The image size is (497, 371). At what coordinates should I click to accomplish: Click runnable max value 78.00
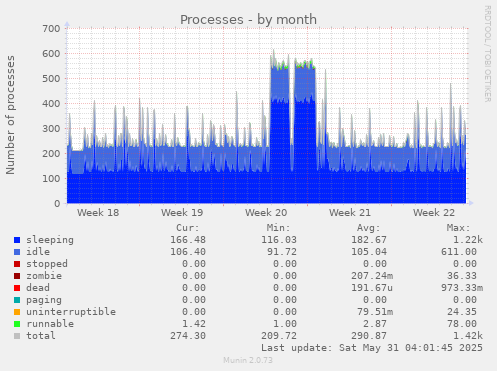click(462, 324)
